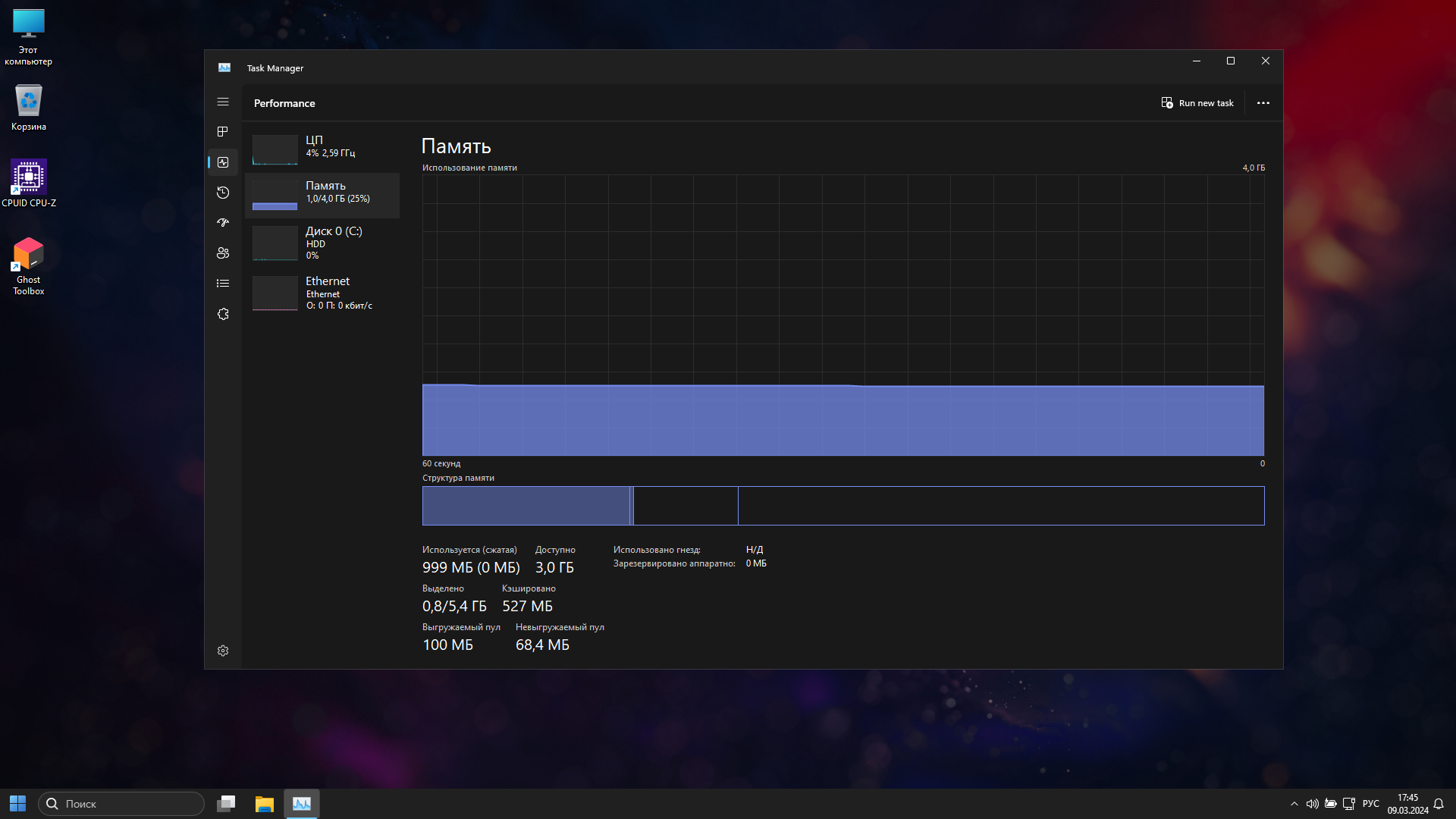Click the Поиск taskbar search box
The image size is (1456, 819).
(121, 804)
